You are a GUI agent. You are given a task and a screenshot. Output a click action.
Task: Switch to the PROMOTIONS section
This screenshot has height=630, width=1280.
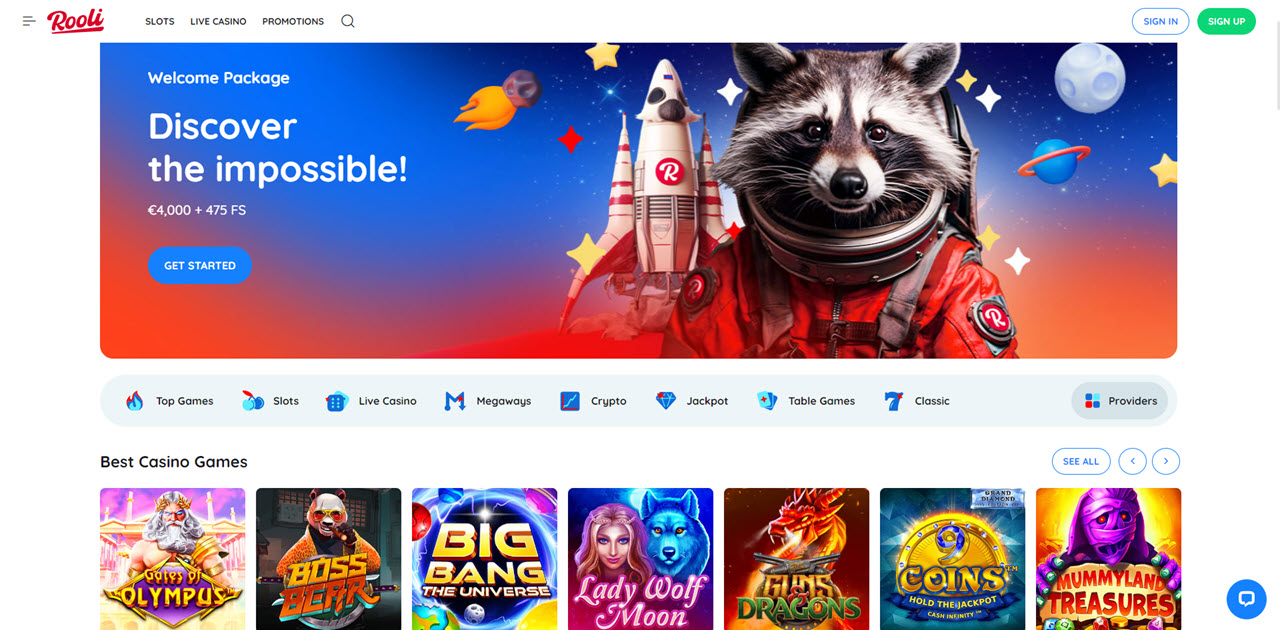click(292, 21)
